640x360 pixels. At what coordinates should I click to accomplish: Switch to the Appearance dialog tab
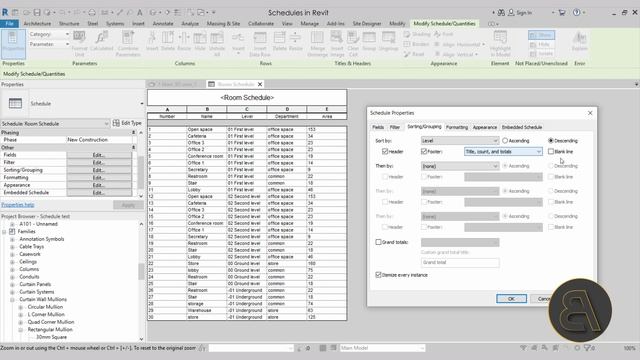pos(484,127)
